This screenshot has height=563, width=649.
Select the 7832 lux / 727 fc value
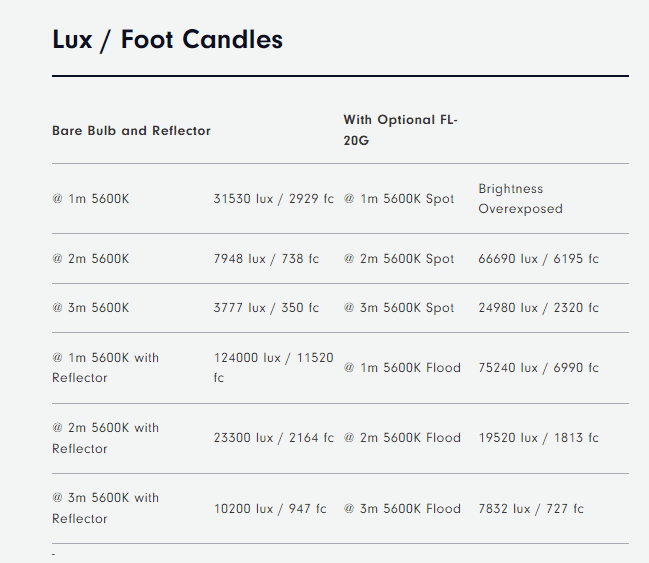point(531,508)
